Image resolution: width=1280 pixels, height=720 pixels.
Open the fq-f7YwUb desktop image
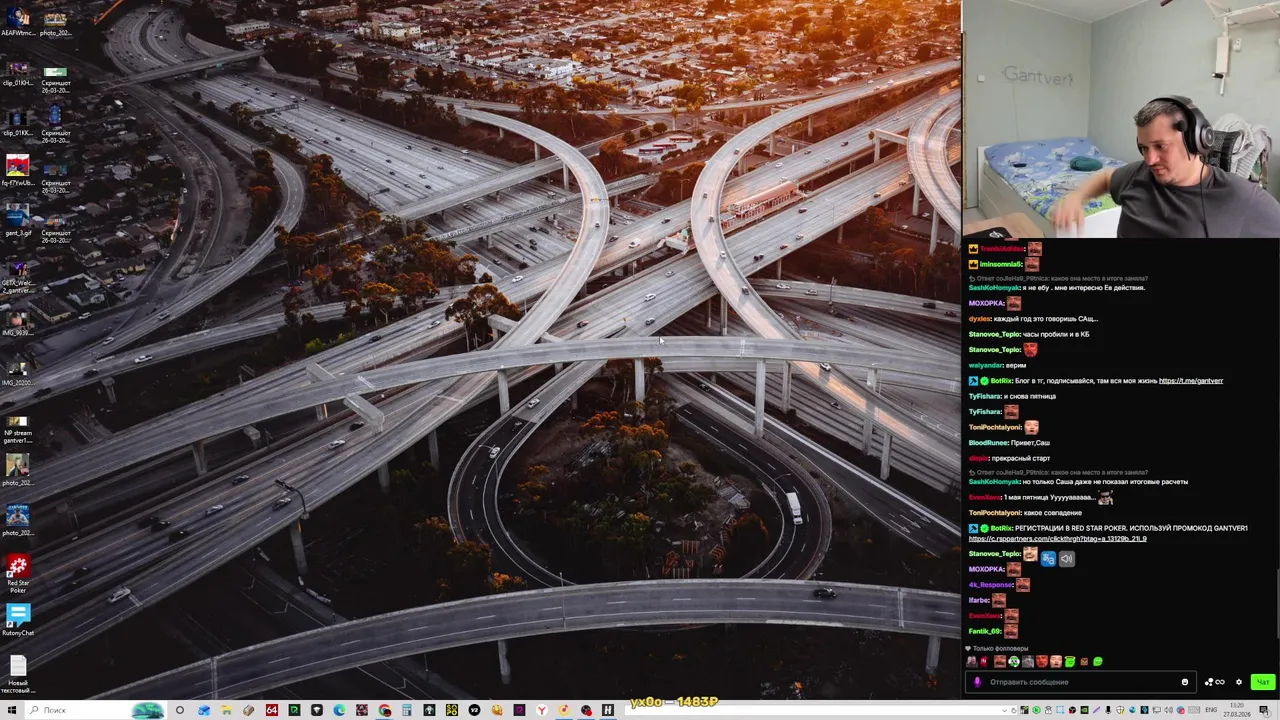[x=18, y=171]
